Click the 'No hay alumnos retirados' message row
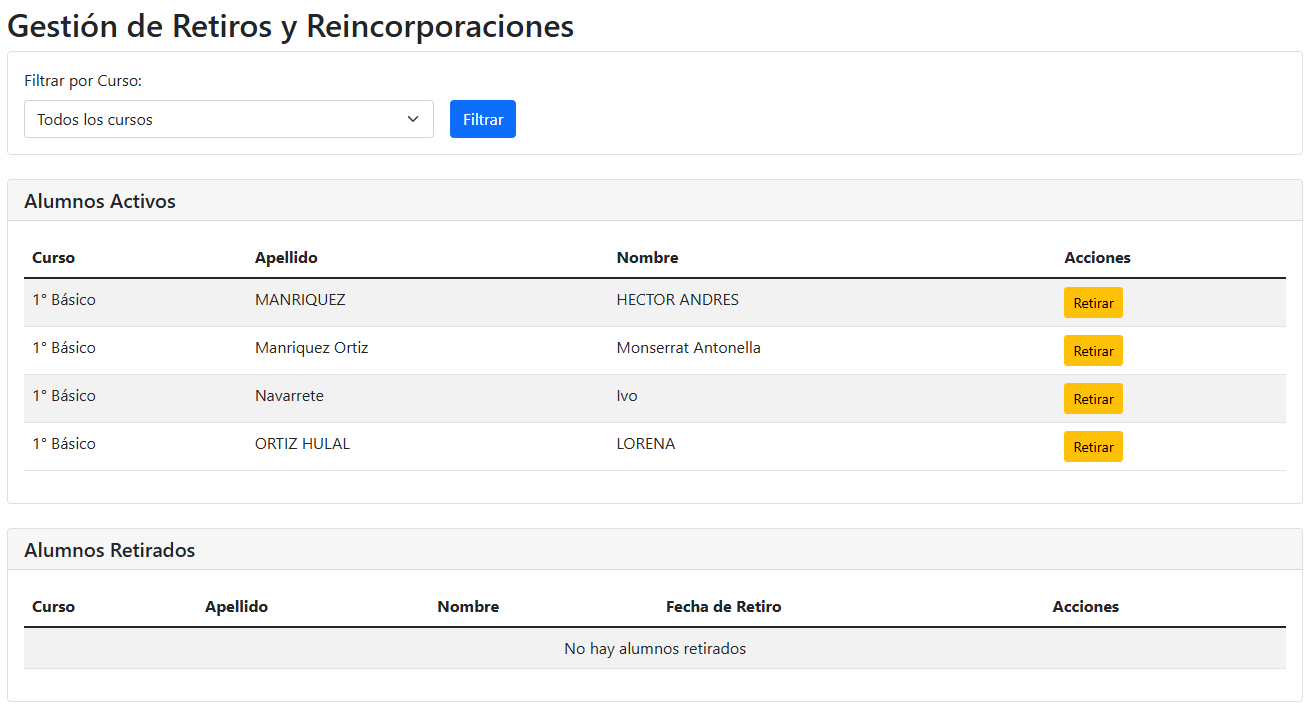This screenshot has width=1309, height=710. click(x=654, y=649)
